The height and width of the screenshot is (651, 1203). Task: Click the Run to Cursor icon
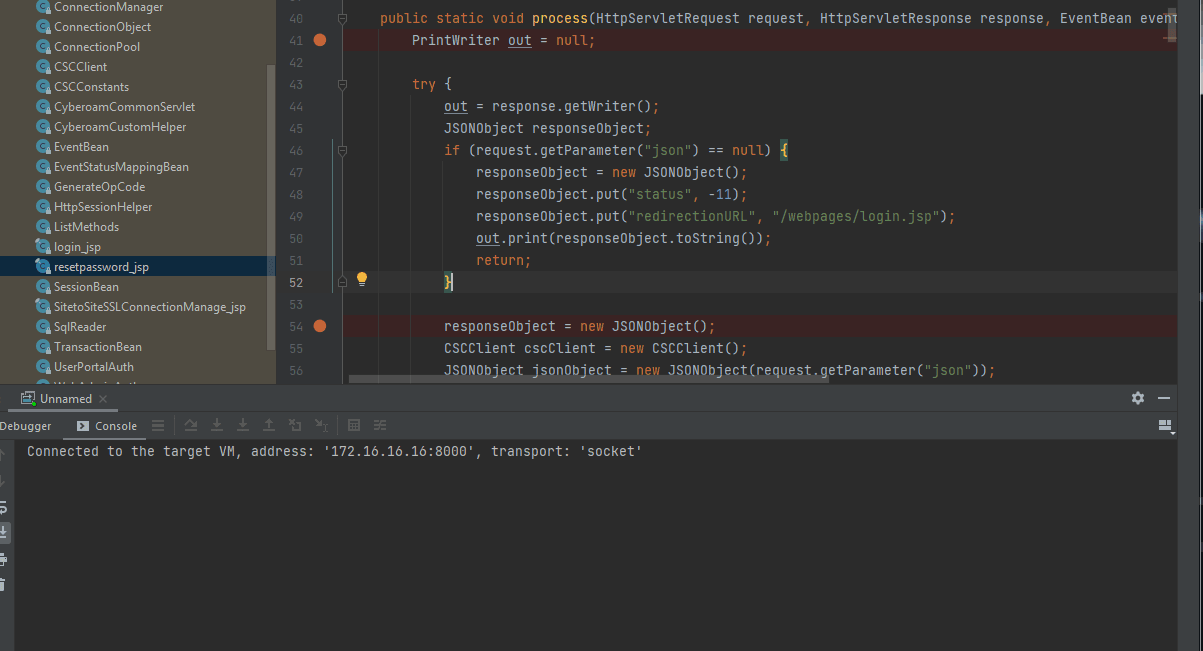(x=320, y=425)
